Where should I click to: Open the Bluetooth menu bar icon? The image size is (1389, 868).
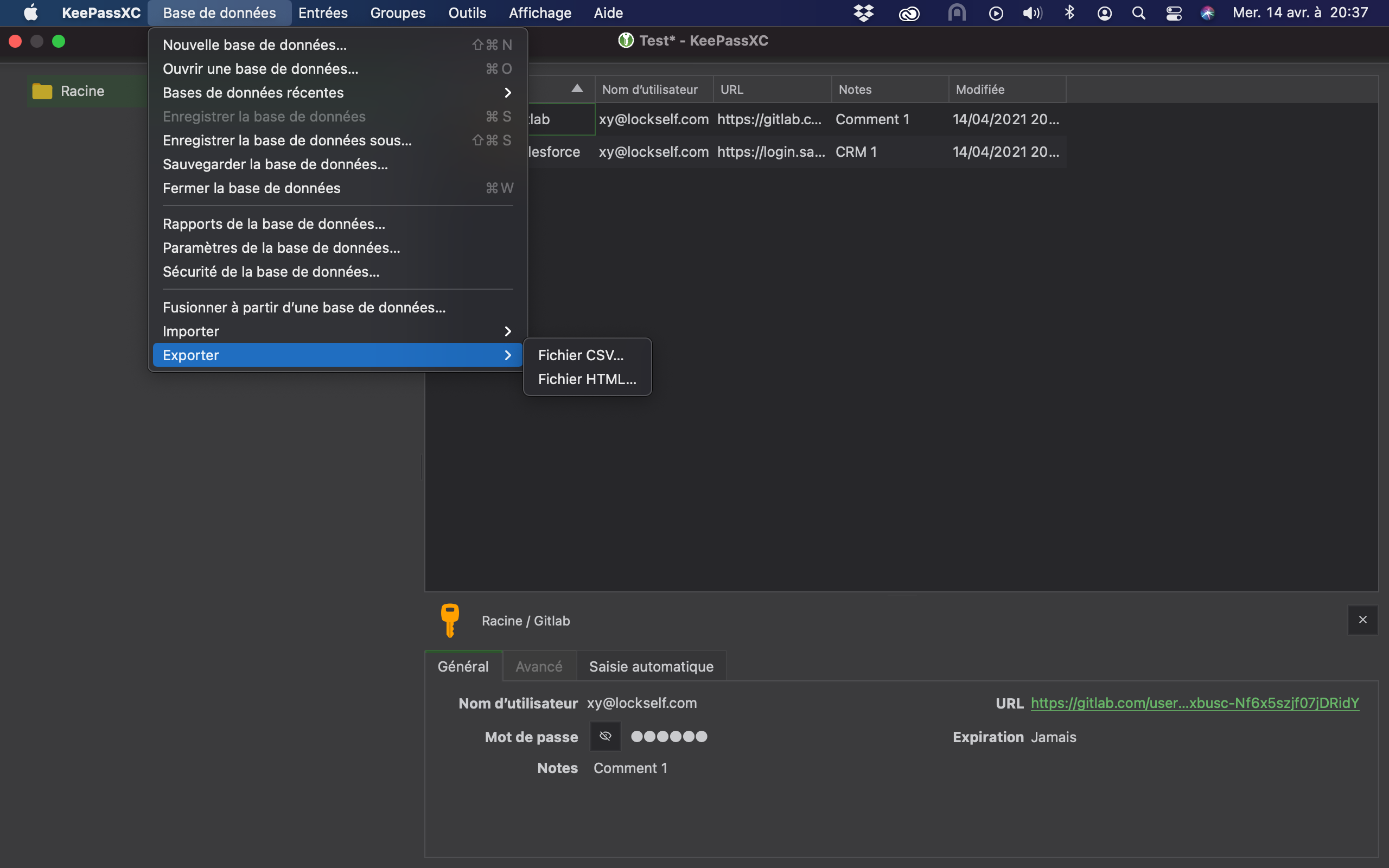tap(1069, 12)
